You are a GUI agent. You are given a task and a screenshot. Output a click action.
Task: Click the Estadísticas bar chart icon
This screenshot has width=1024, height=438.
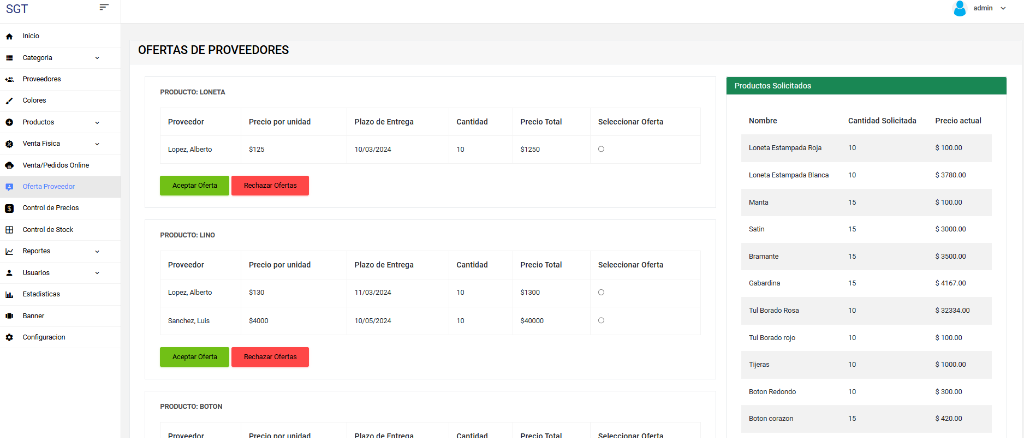(x=9, y=294)
